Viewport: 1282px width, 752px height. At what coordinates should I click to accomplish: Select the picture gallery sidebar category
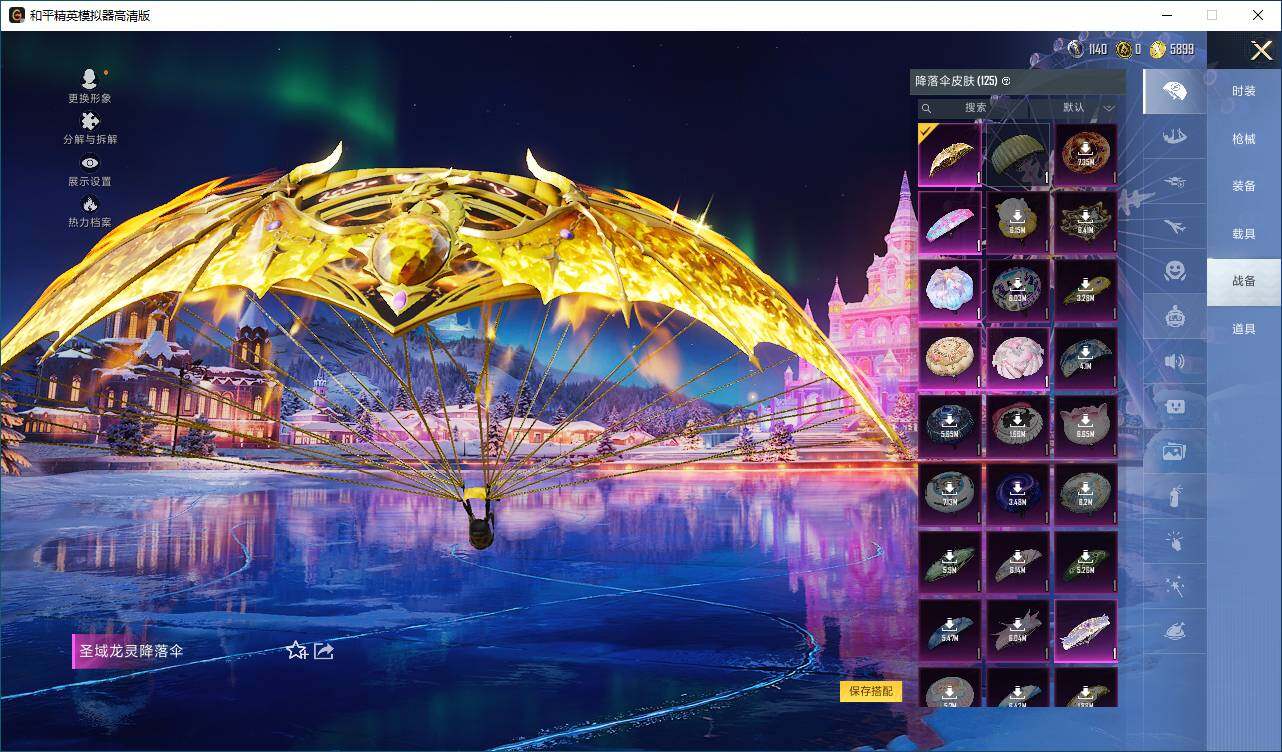click(1174, 452)
